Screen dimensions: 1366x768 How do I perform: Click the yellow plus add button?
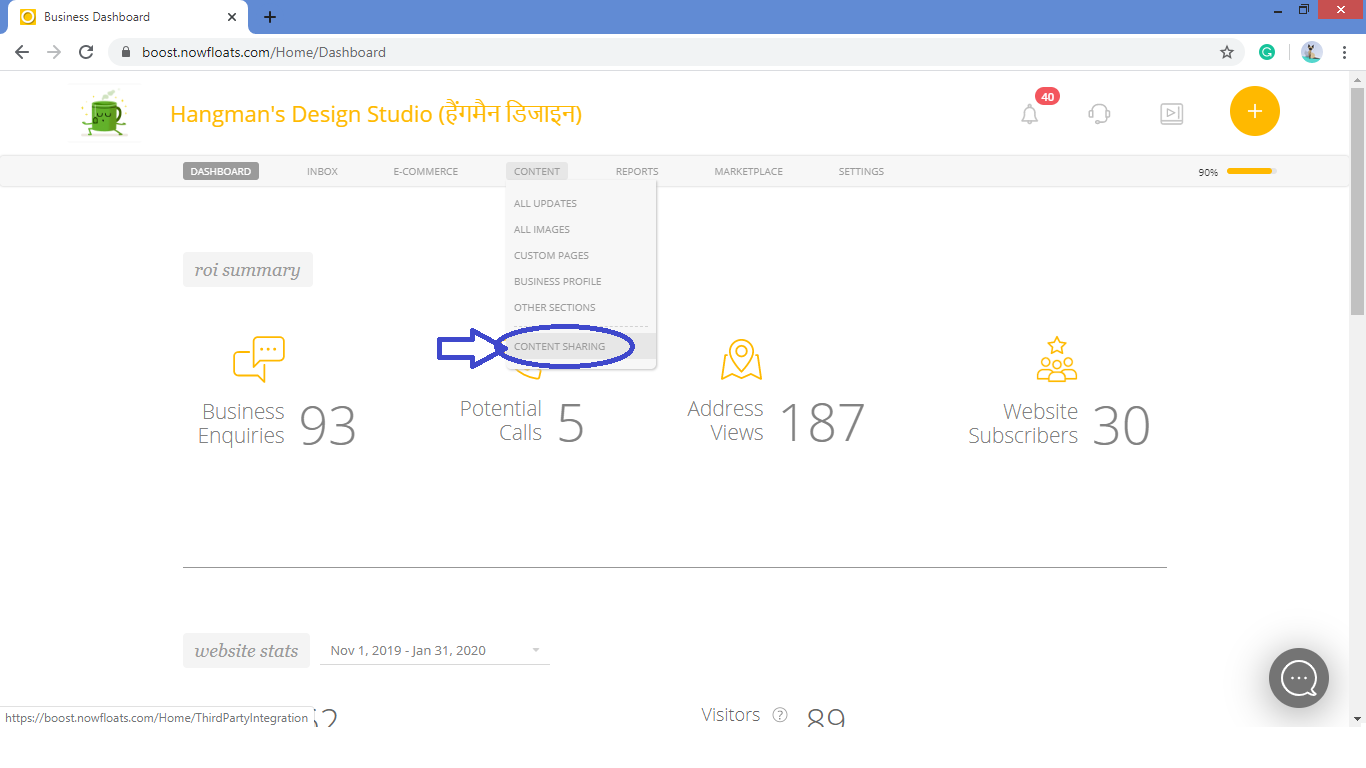(x=1255, y=111)
